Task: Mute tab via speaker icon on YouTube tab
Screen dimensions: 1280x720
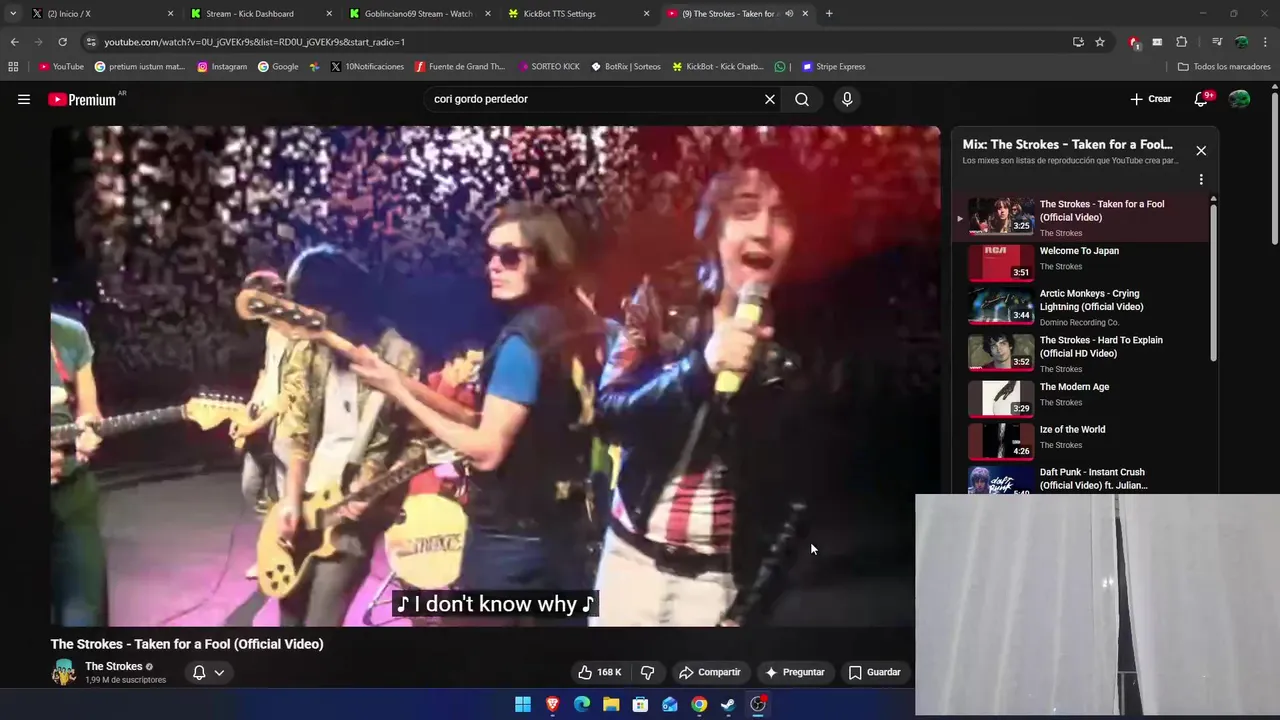Action: point(789,14)
